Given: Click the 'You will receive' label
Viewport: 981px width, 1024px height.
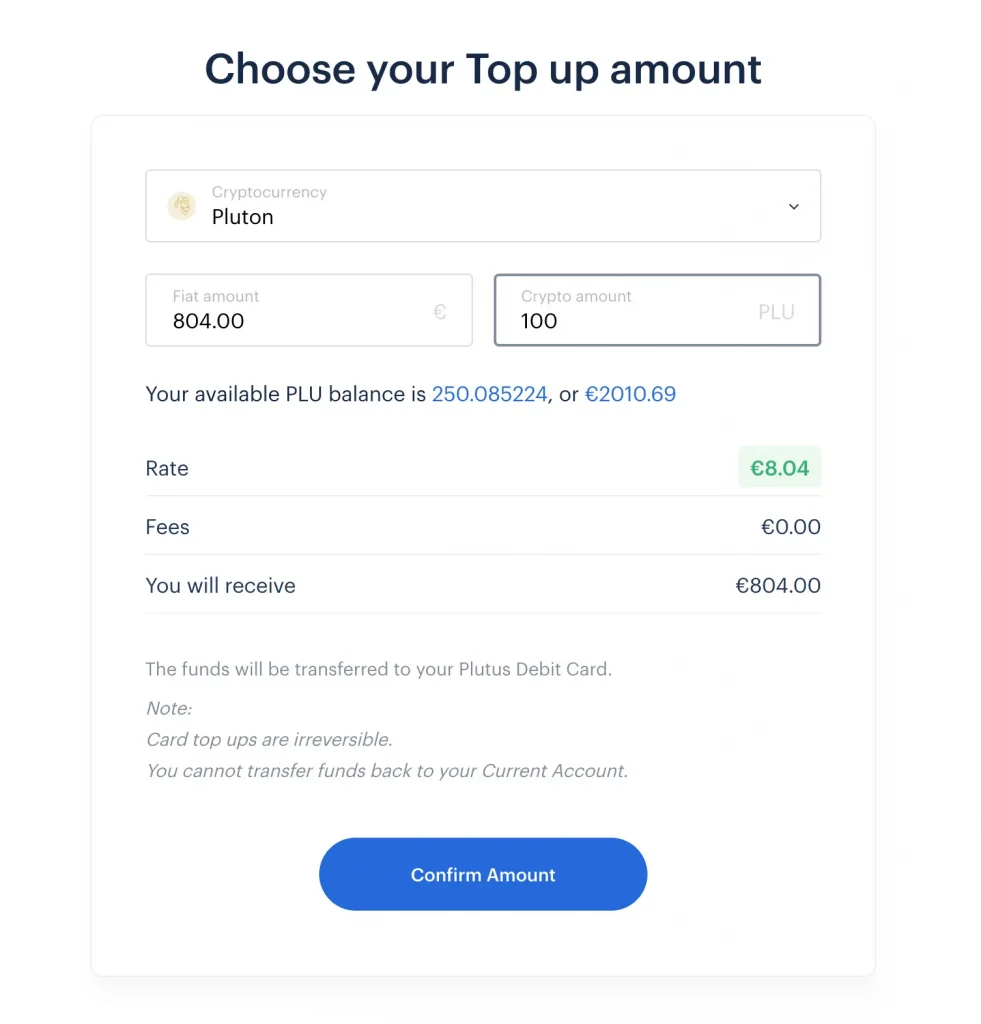Looking at the screenshot, I should coord(221,586).
